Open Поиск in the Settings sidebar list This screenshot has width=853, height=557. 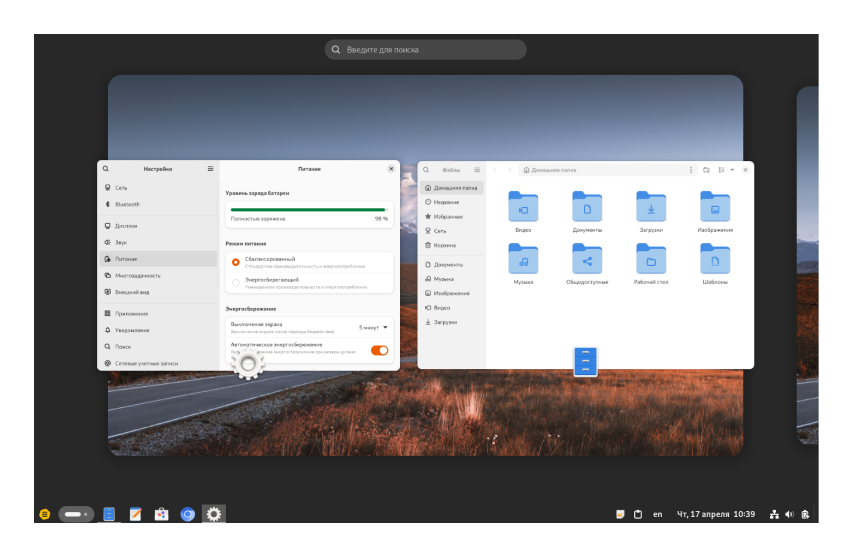pyautogui.click(x=158, y=346)
